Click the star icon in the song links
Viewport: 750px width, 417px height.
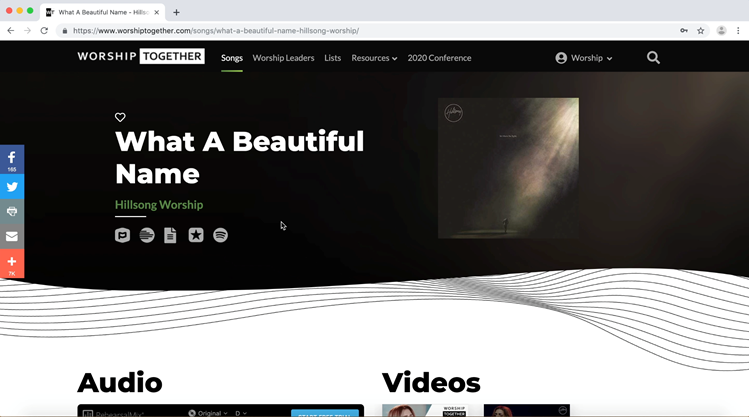tap(196, 235)
